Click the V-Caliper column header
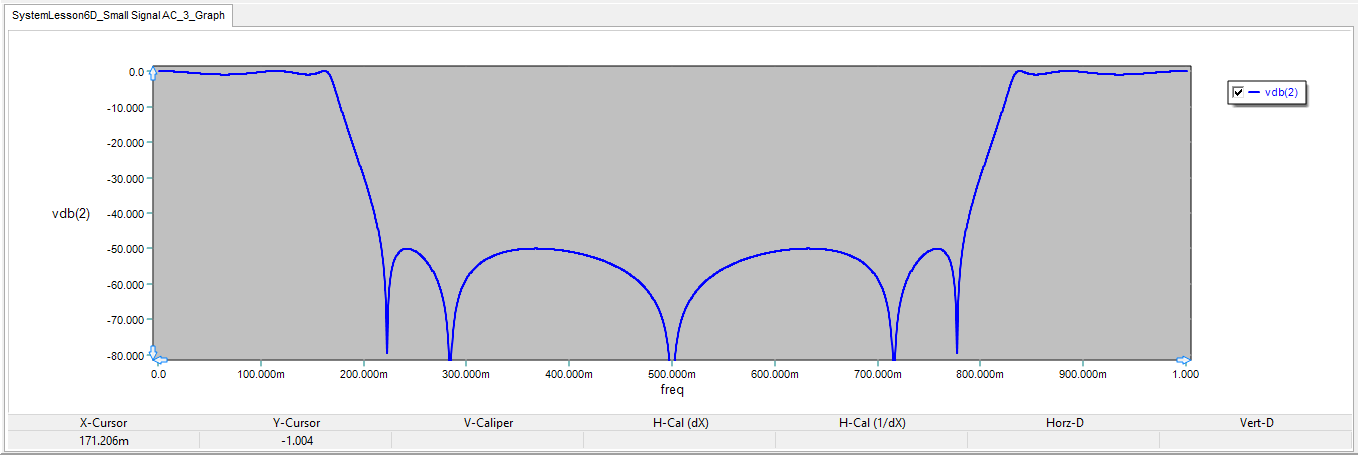The width and height of the screenshot is (1358, 455). coord(488,423)
